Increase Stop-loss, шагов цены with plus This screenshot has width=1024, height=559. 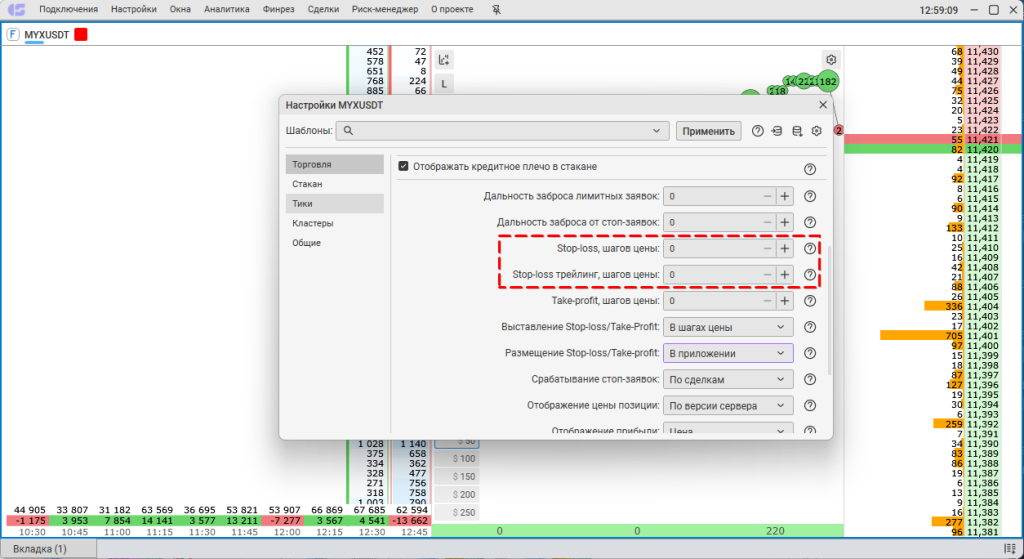pyautogui.click(x=785, y=248)
